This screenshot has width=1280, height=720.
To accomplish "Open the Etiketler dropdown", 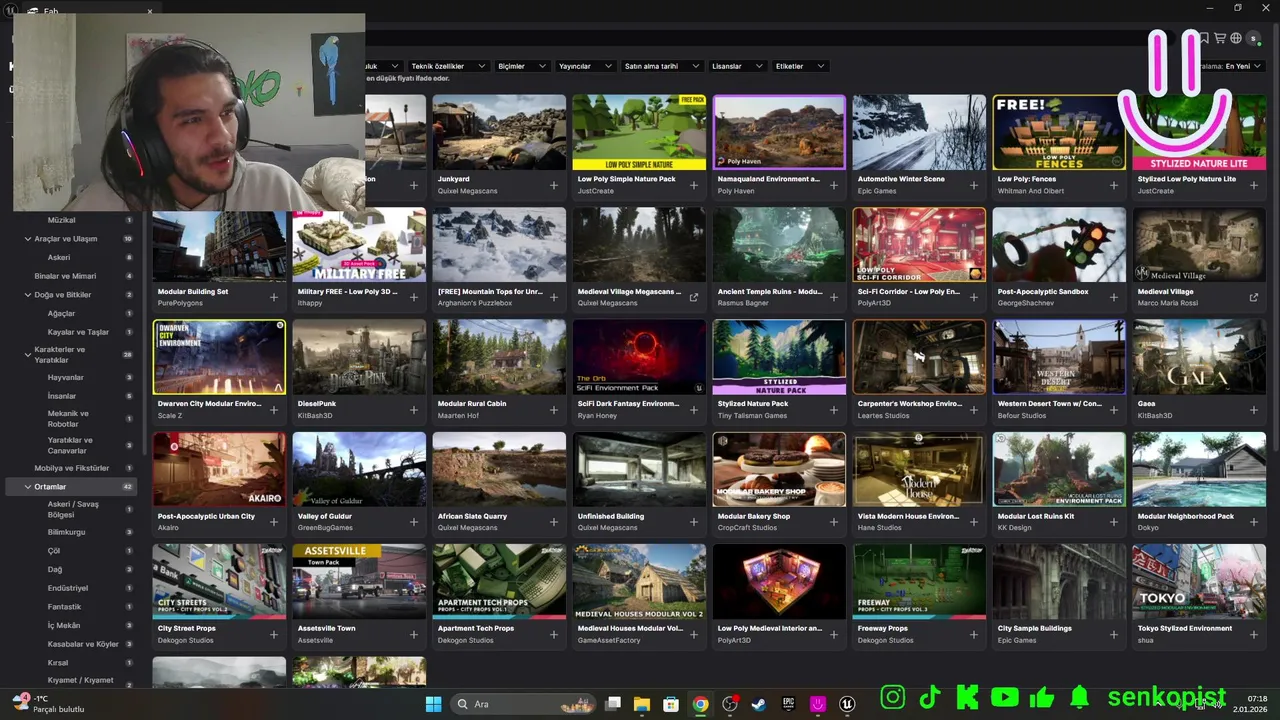I will coord(800,66).
